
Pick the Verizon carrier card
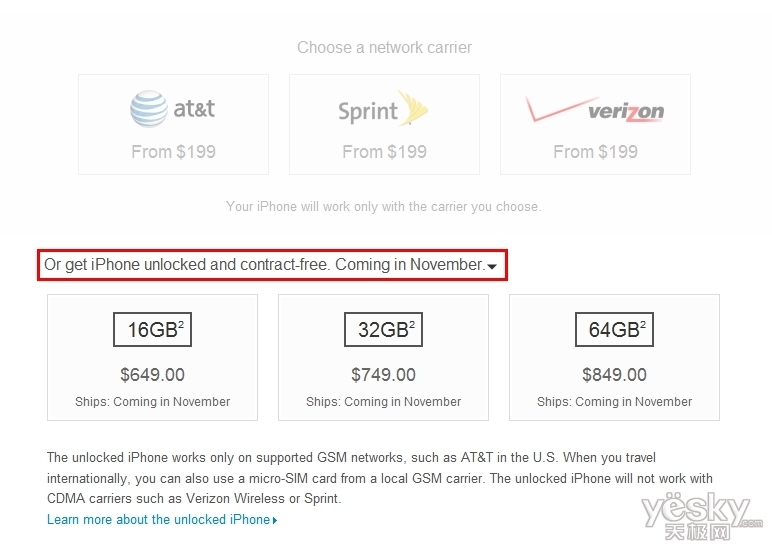[x=595, y=125]
